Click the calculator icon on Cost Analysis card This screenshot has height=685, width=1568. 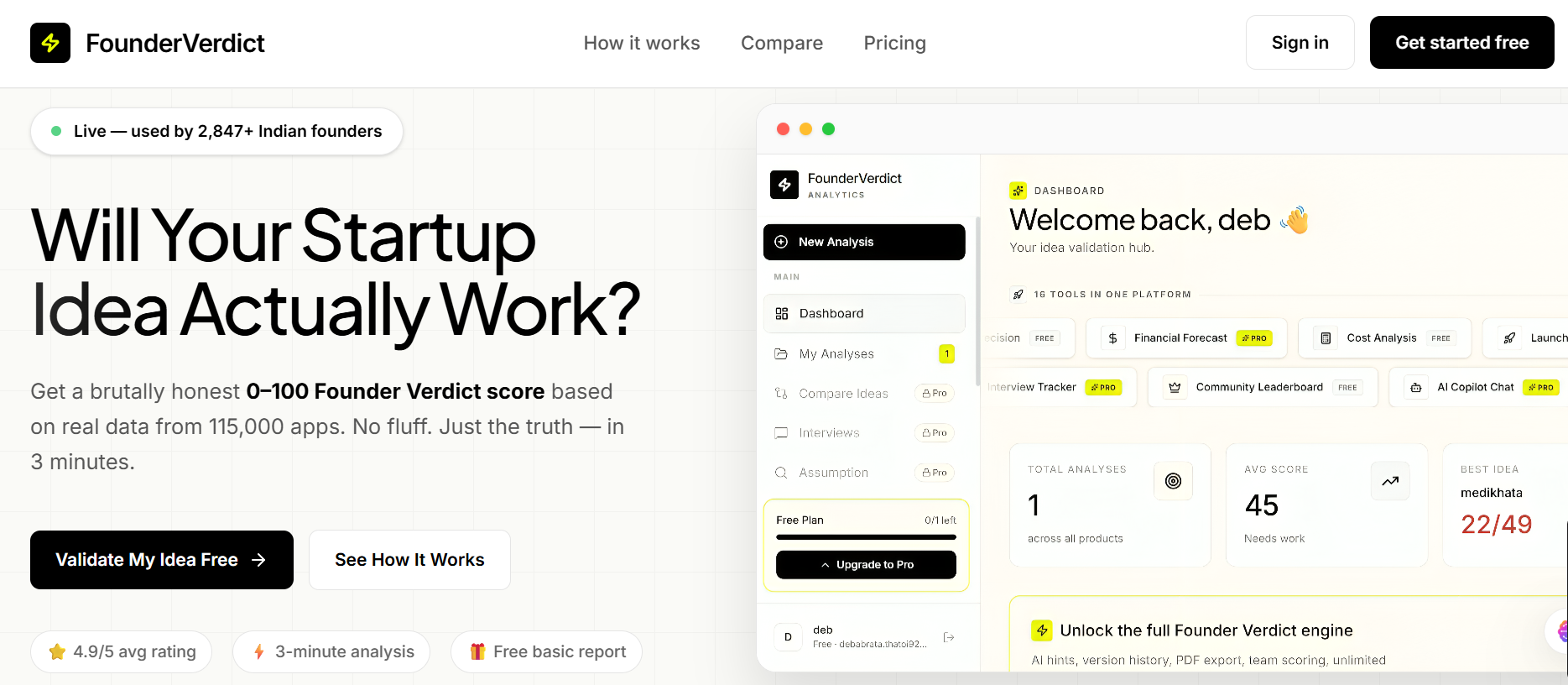pos(1326,337)
